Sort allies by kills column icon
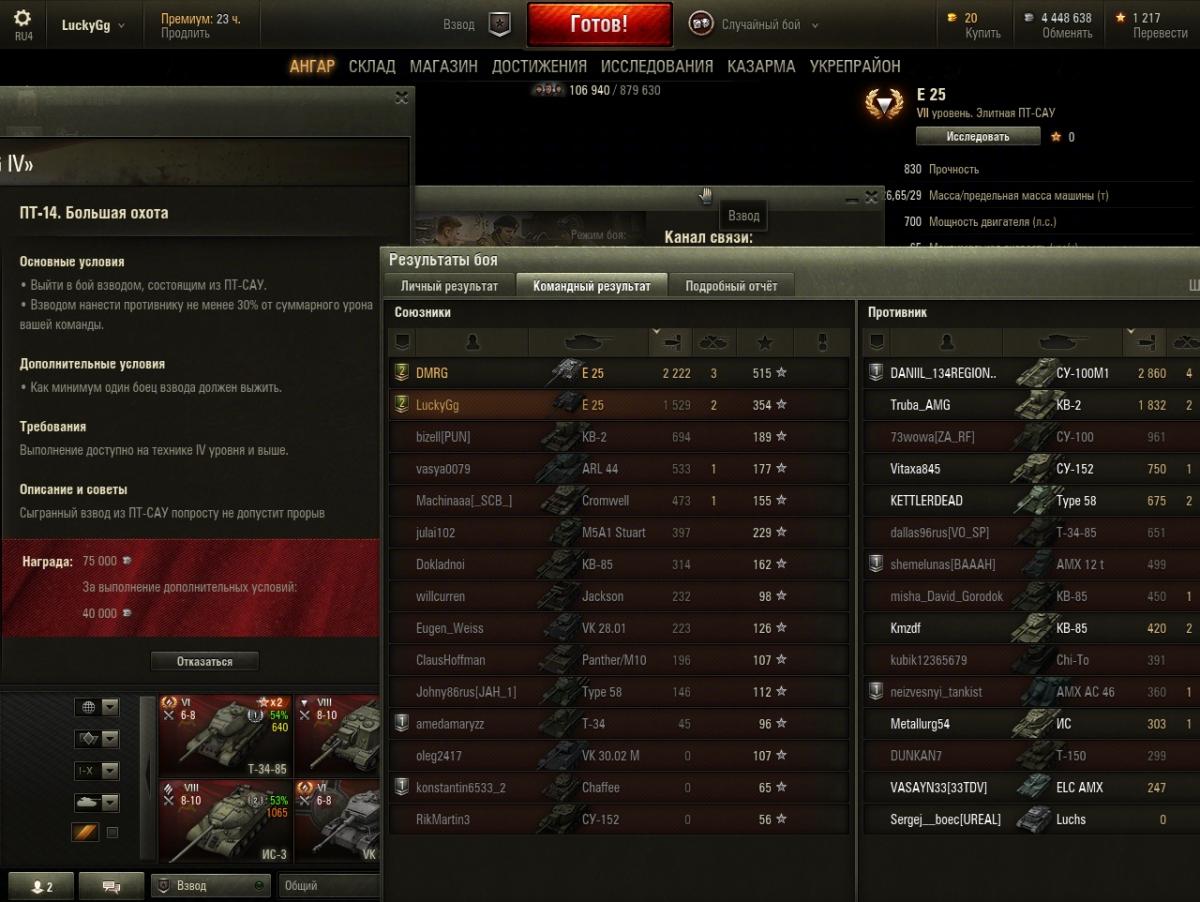 coord(715,342)
